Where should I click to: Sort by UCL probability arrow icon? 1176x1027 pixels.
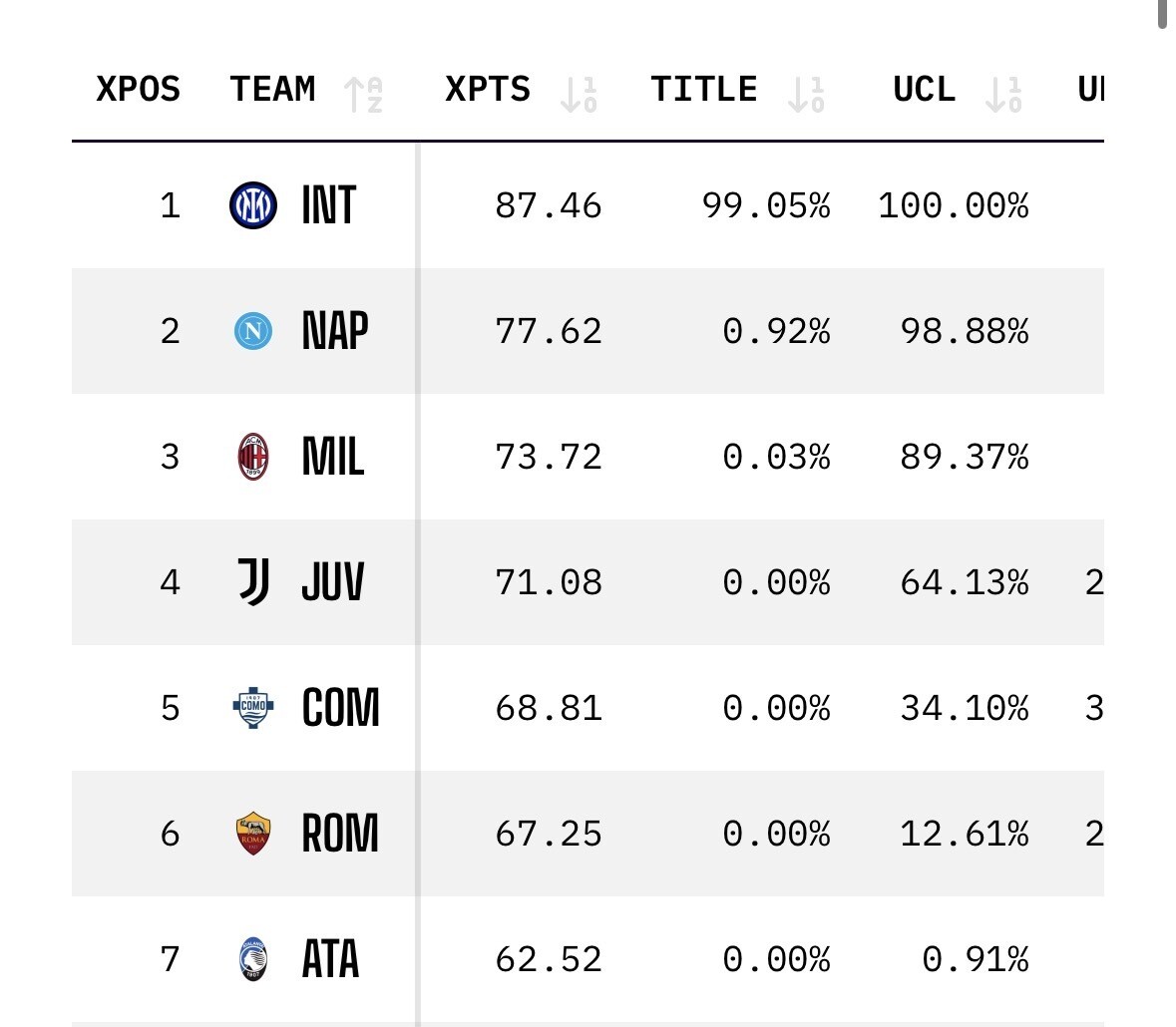coord(1003,94)
